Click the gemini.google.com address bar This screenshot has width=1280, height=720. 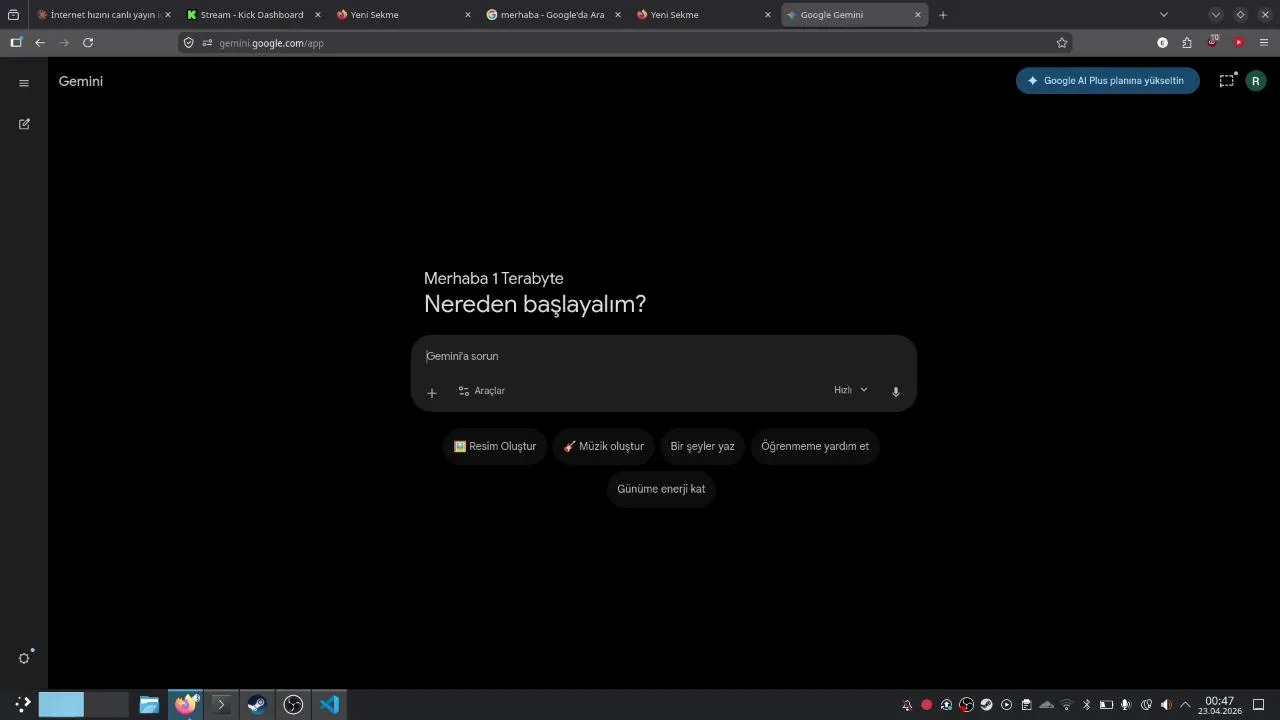coord(625,43)
